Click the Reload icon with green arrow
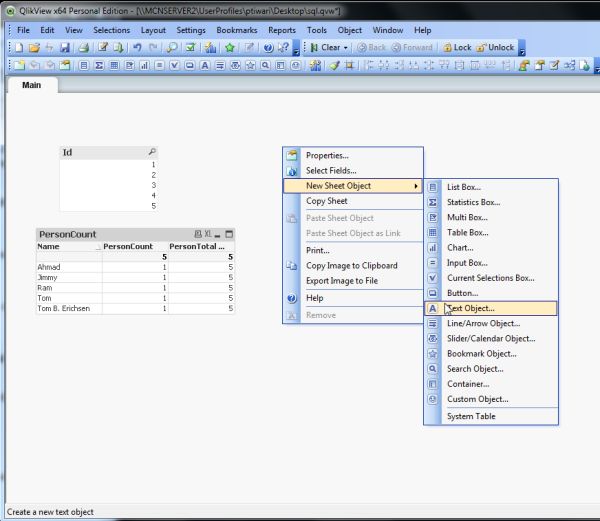The height and width of the screenshot is (521, 600). (x=118, y=47)
